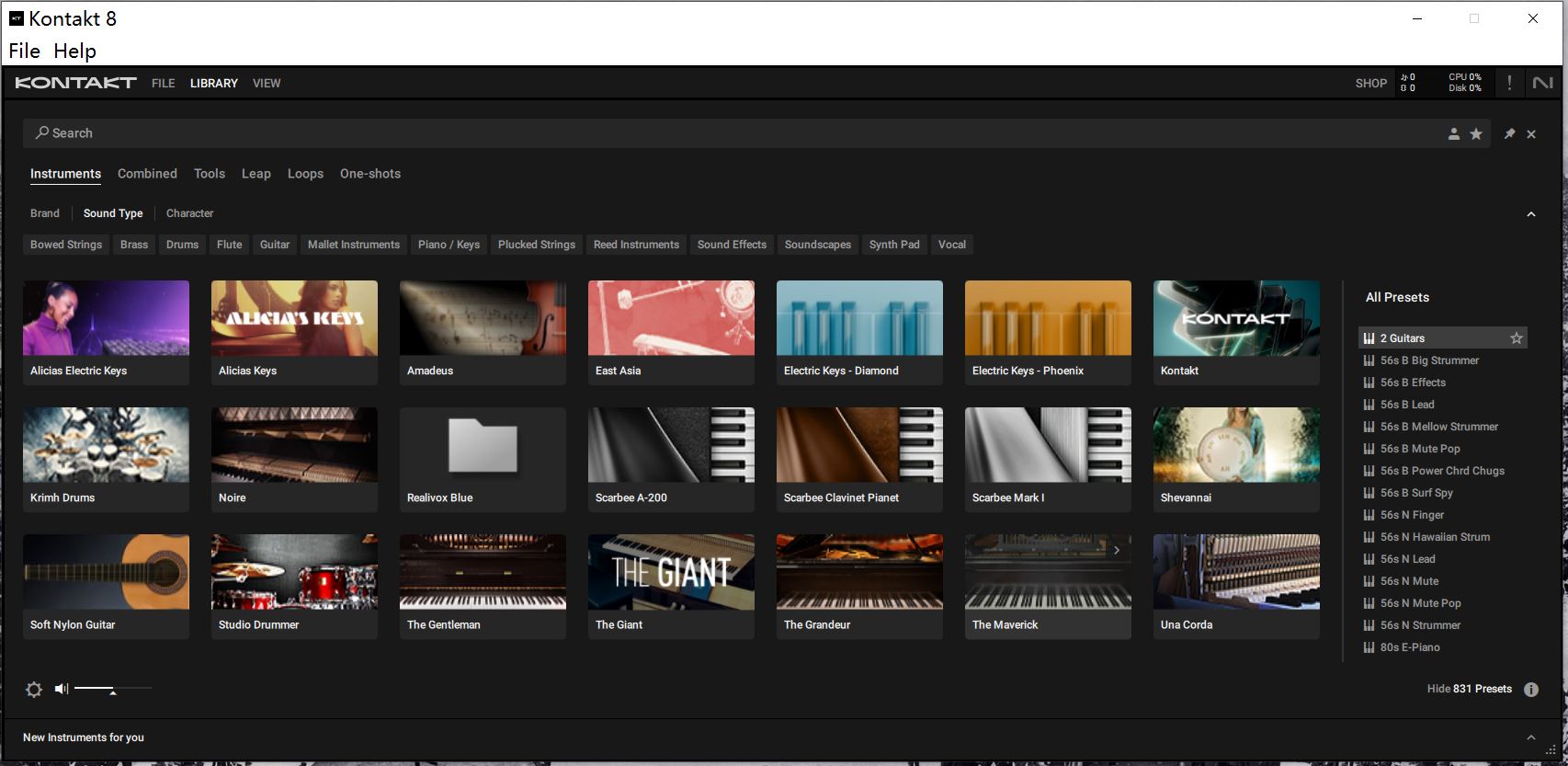Open prehear settings gear icon
This screenshot has width=1568, height=766.
[x=34, y=689]
